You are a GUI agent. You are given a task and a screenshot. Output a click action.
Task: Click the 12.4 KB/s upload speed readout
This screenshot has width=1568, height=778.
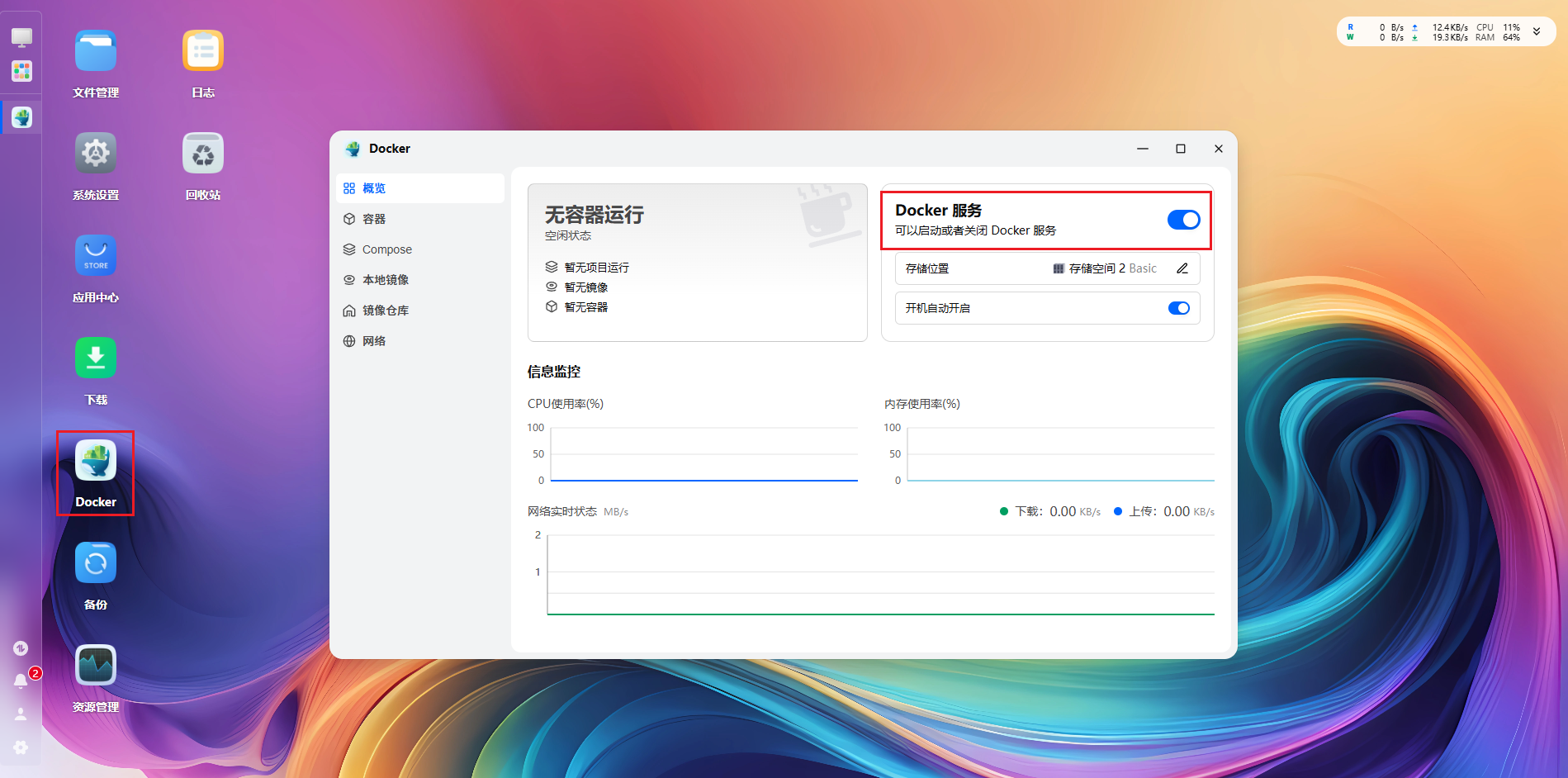[1450, 27]
